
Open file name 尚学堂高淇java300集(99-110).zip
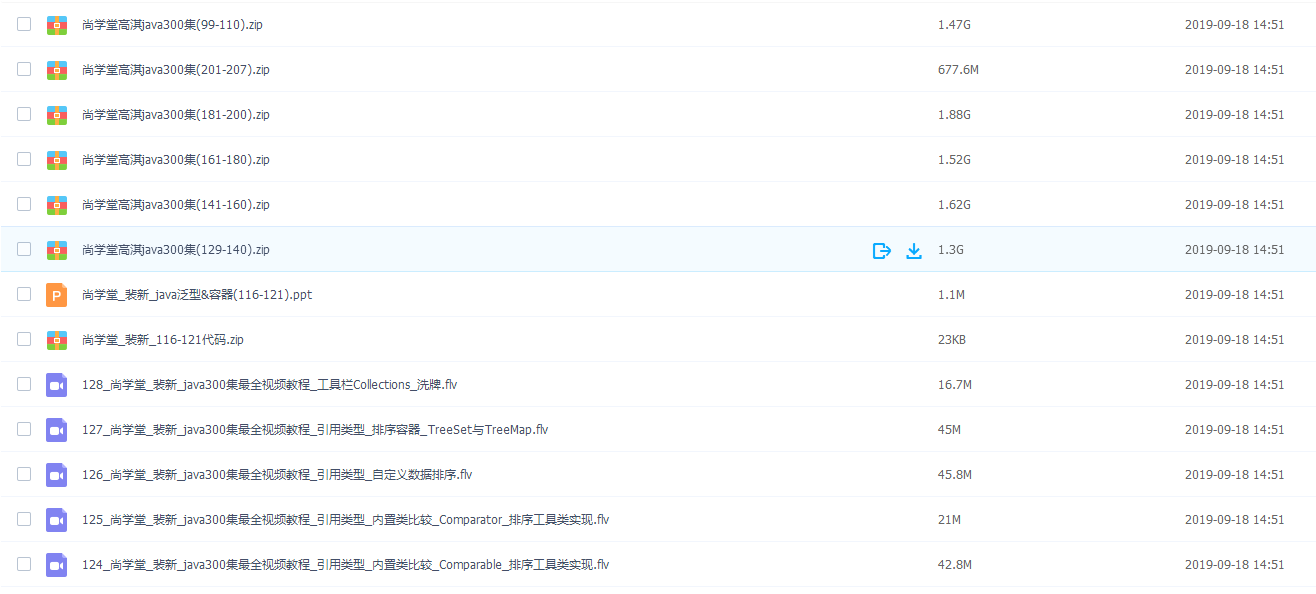(172, 25)
